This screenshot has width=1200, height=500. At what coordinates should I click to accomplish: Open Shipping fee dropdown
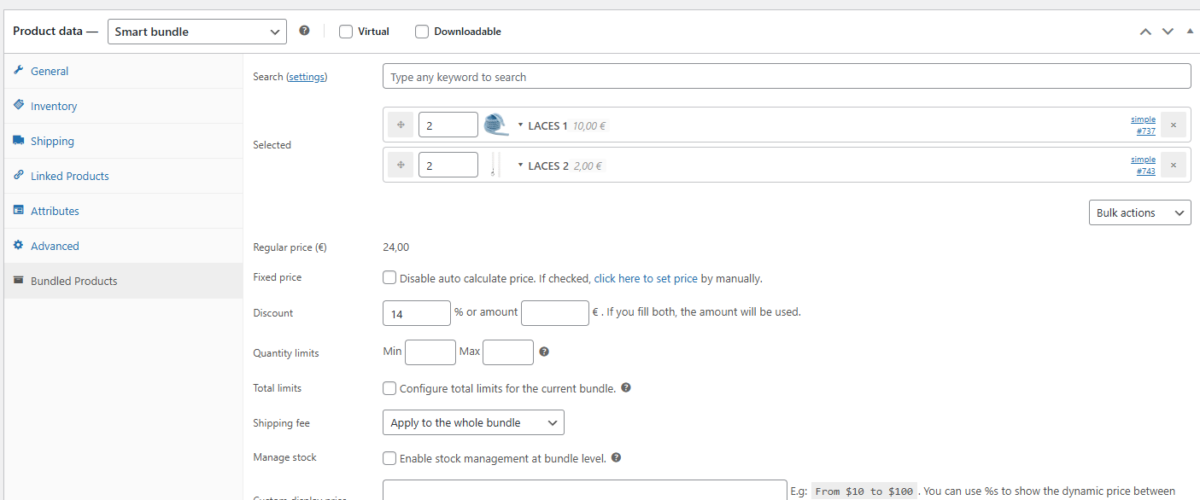[x=473, y=423]
